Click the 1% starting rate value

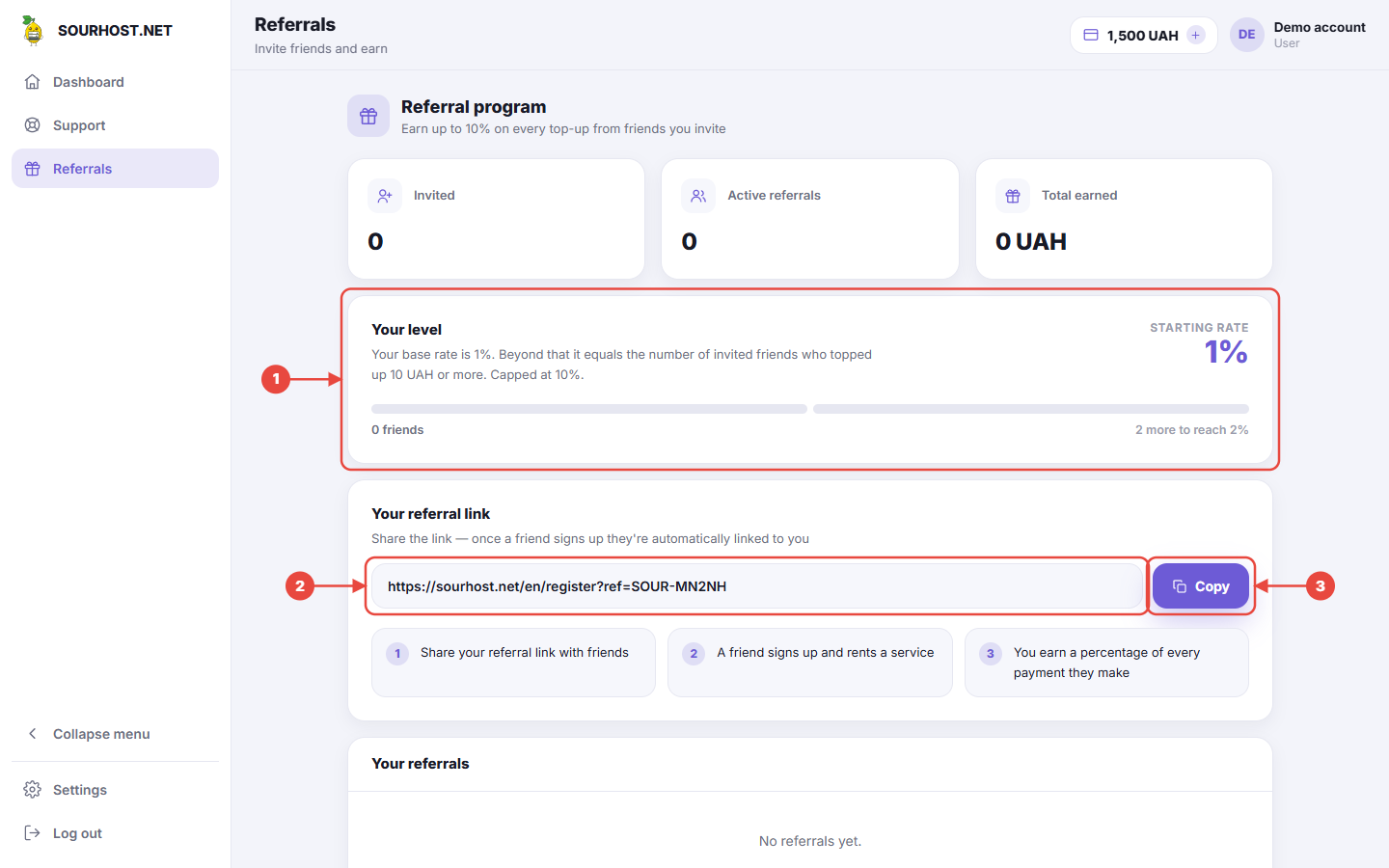pos(1226,352)
